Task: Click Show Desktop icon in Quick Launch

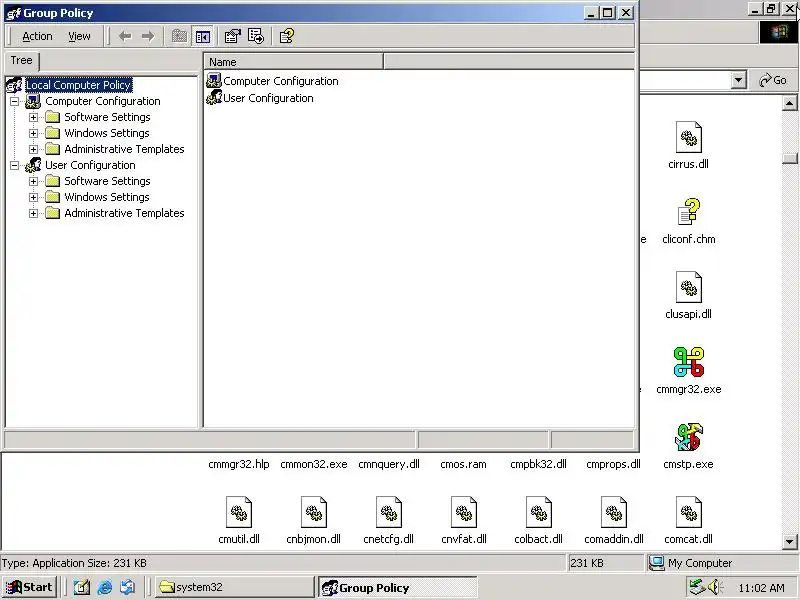Action: (x=82, y=587)
